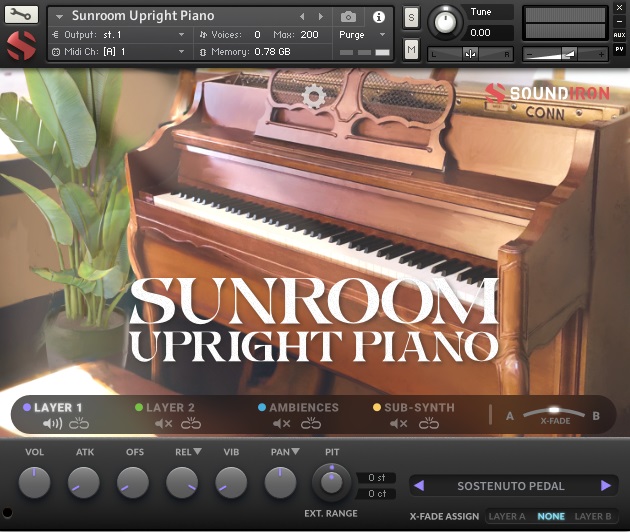630x532 pixels.
Task: Click the Tune knob
Action: coord(445,23)
